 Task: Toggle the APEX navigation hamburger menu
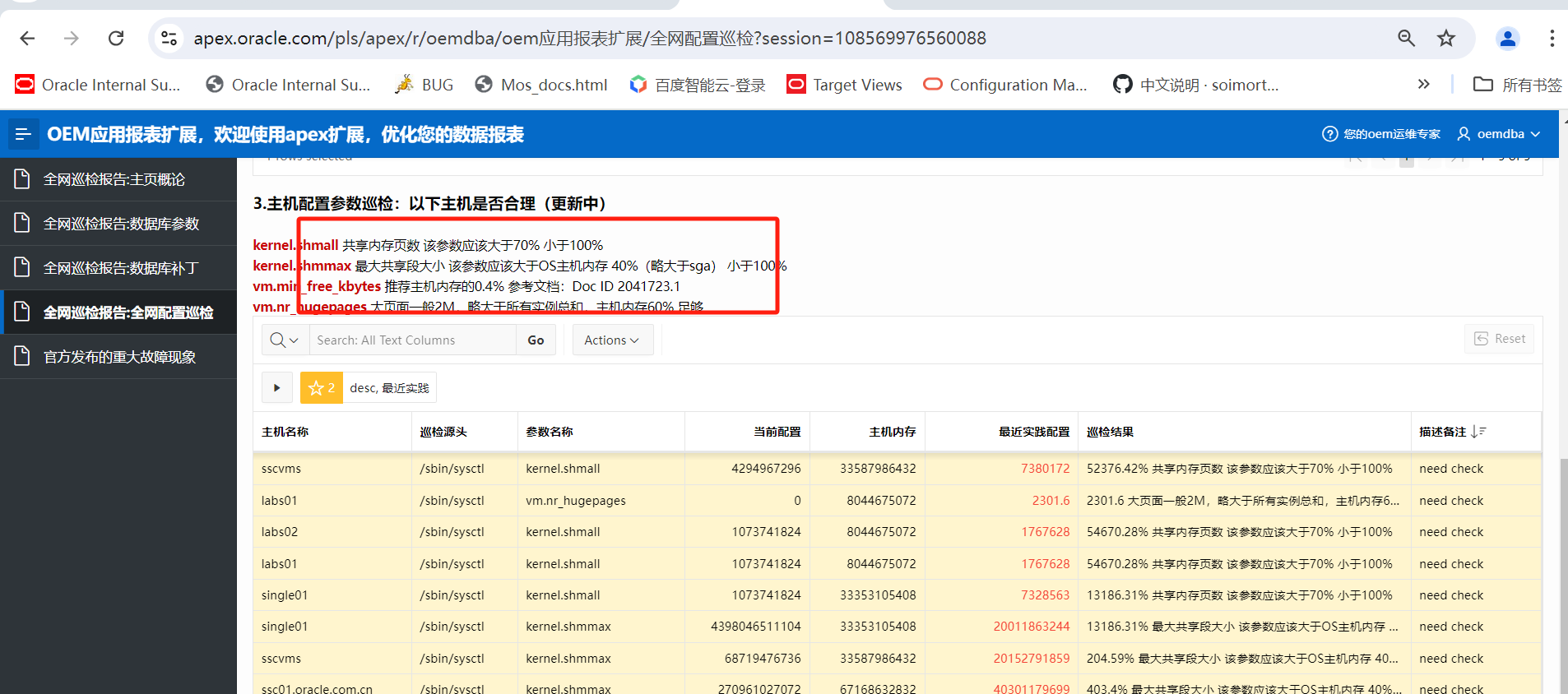coord(22,134)
